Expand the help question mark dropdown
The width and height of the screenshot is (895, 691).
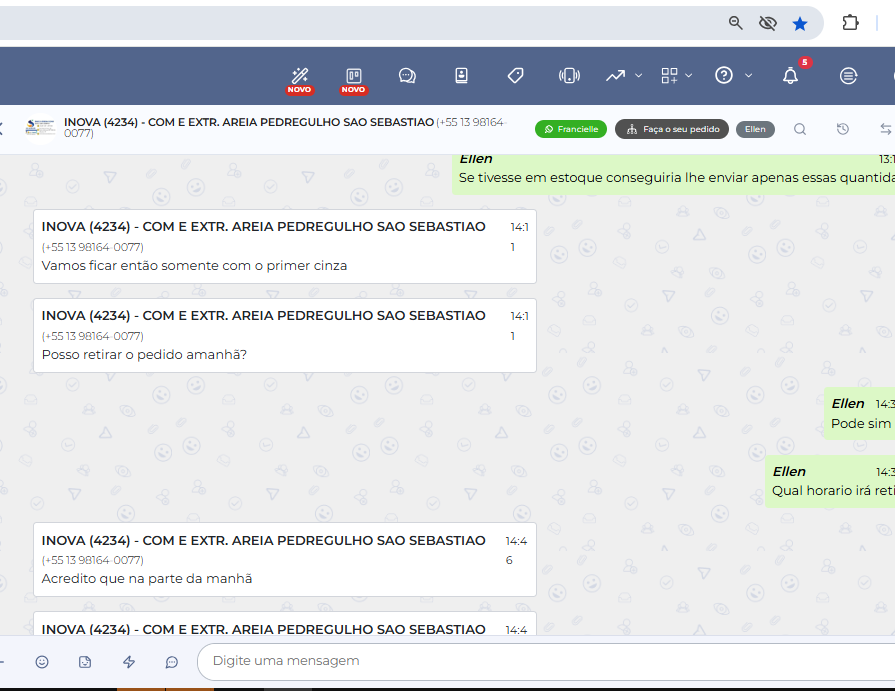748,76
